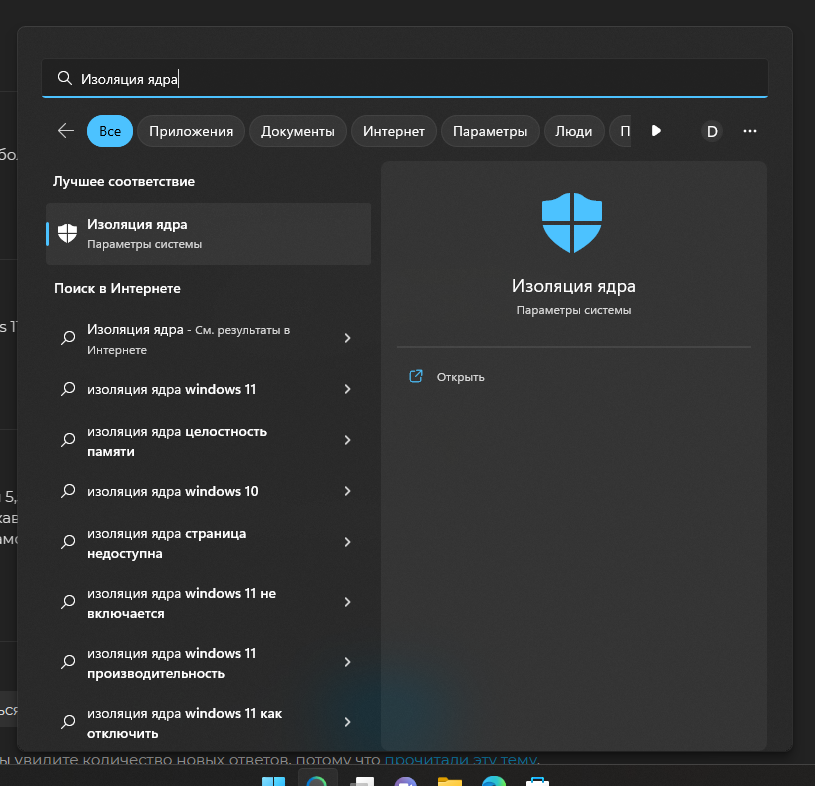Select the suggestion "изоляция ядра windows 10"

208,491
